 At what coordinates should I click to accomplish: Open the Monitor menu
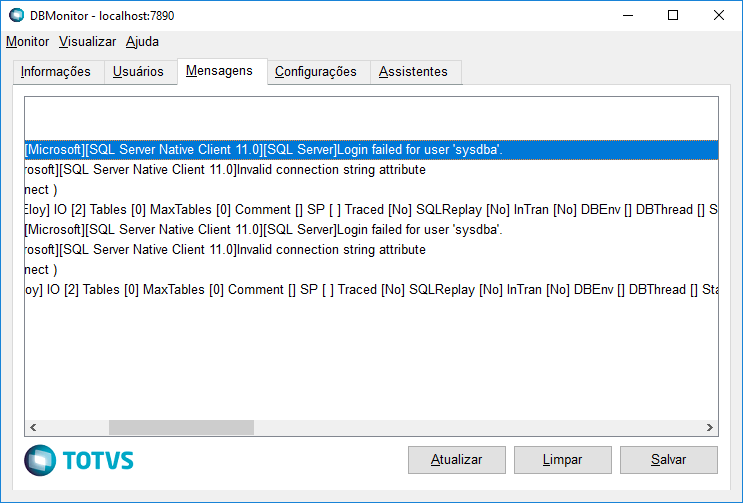point(27,42)
